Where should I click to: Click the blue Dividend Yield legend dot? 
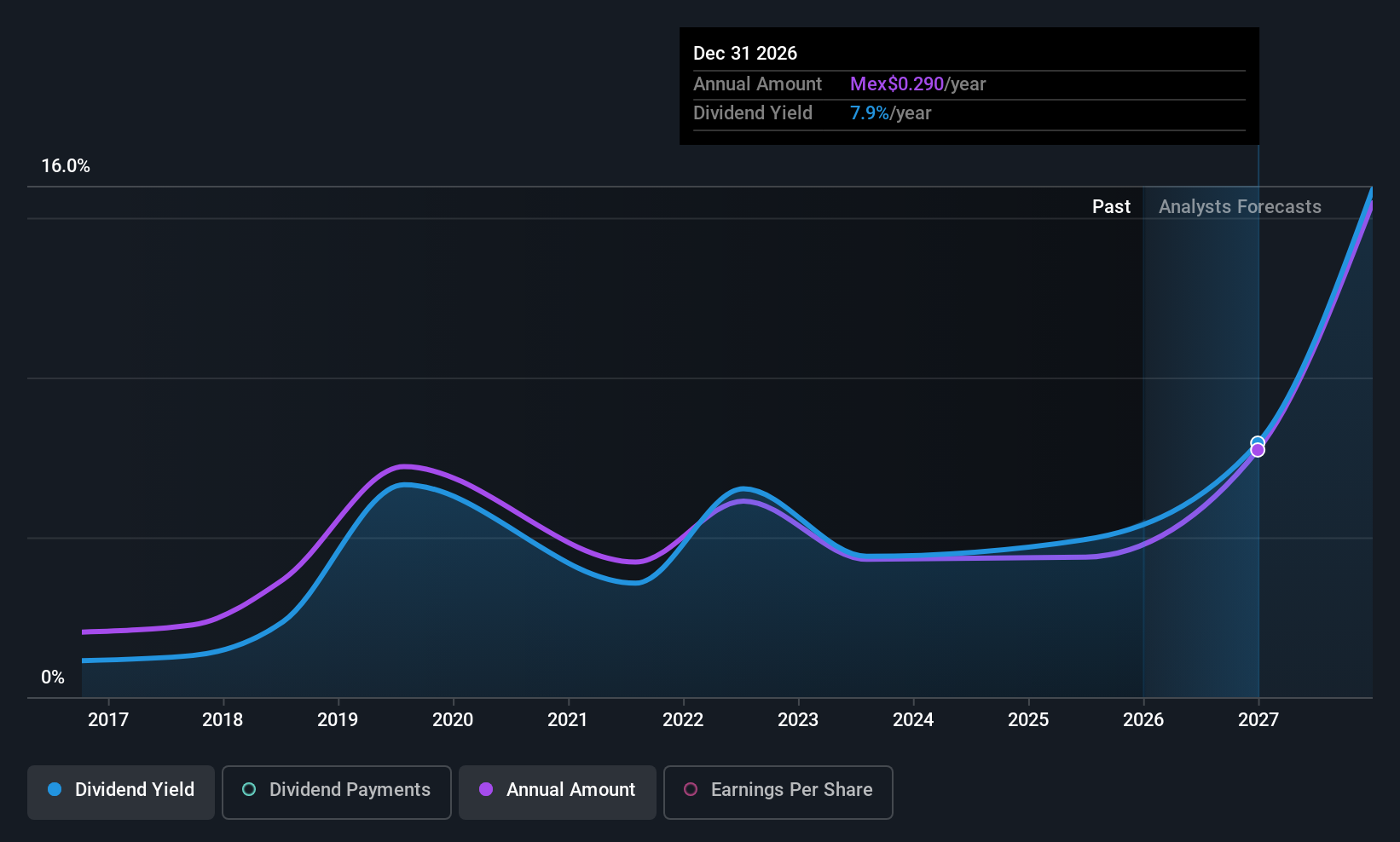pos(55,790)
